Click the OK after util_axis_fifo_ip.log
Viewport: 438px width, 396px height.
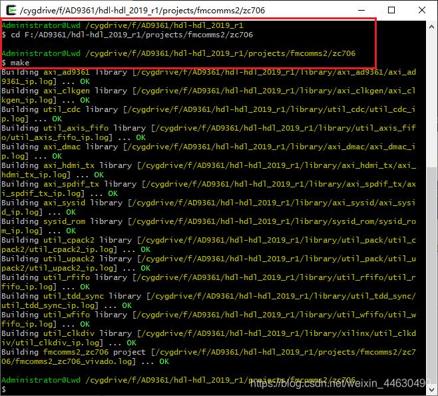tap(141, 137)
